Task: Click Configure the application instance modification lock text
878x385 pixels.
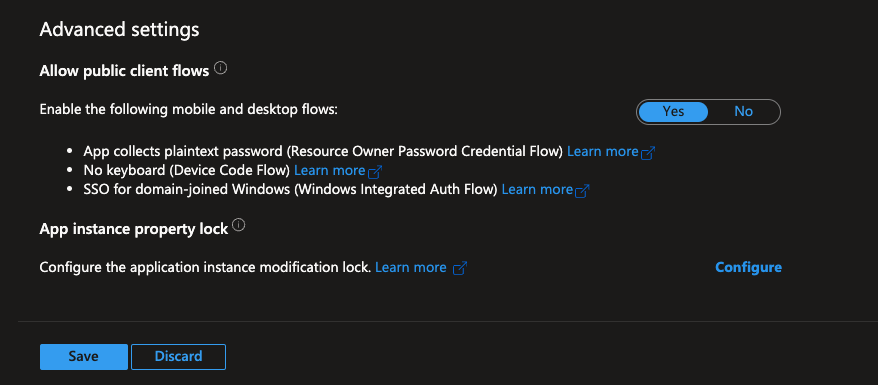Action: point(206,267)
